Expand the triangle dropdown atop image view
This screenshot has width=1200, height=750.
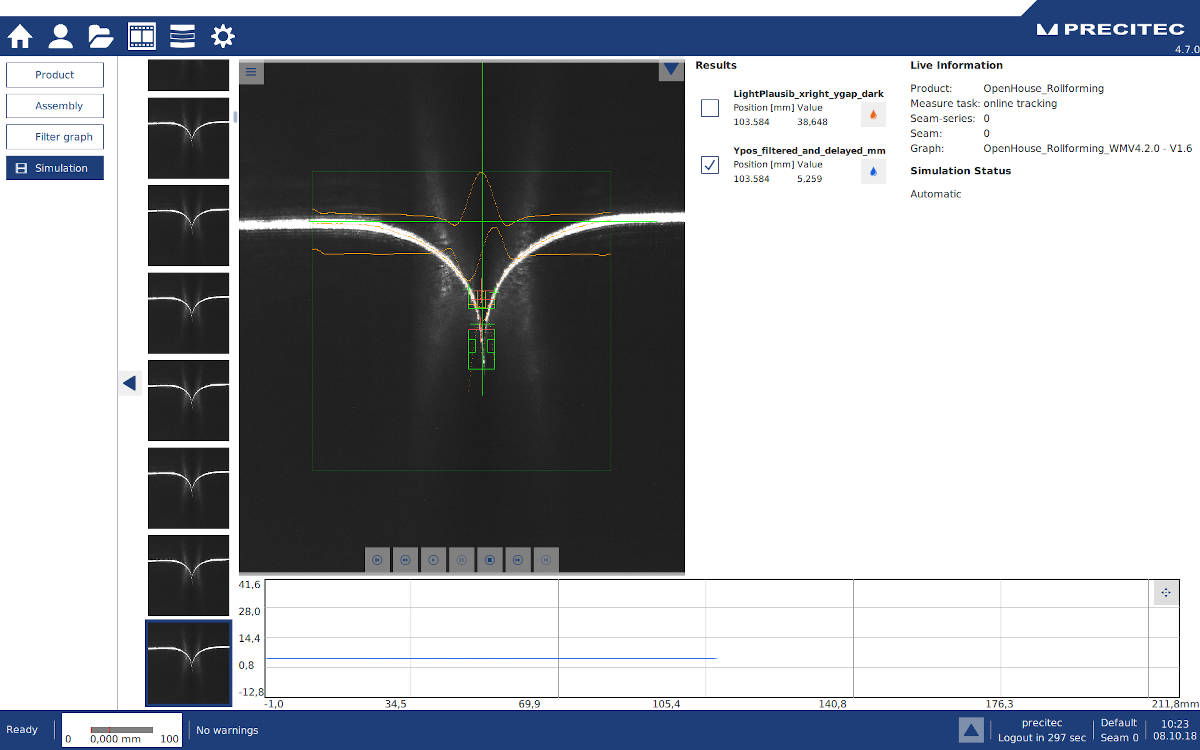pos(671,70)
